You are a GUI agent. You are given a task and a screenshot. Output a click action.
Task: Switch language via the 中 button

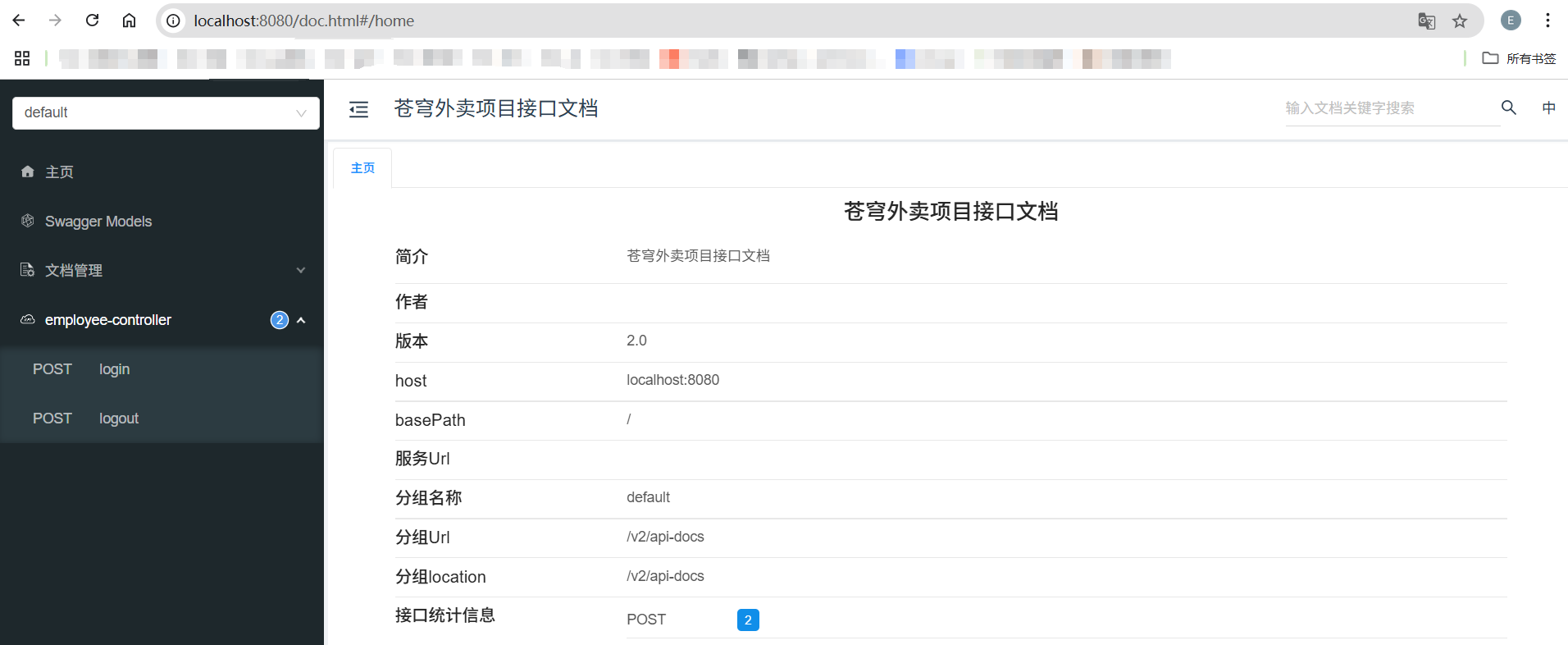(x=1548, y=107)
